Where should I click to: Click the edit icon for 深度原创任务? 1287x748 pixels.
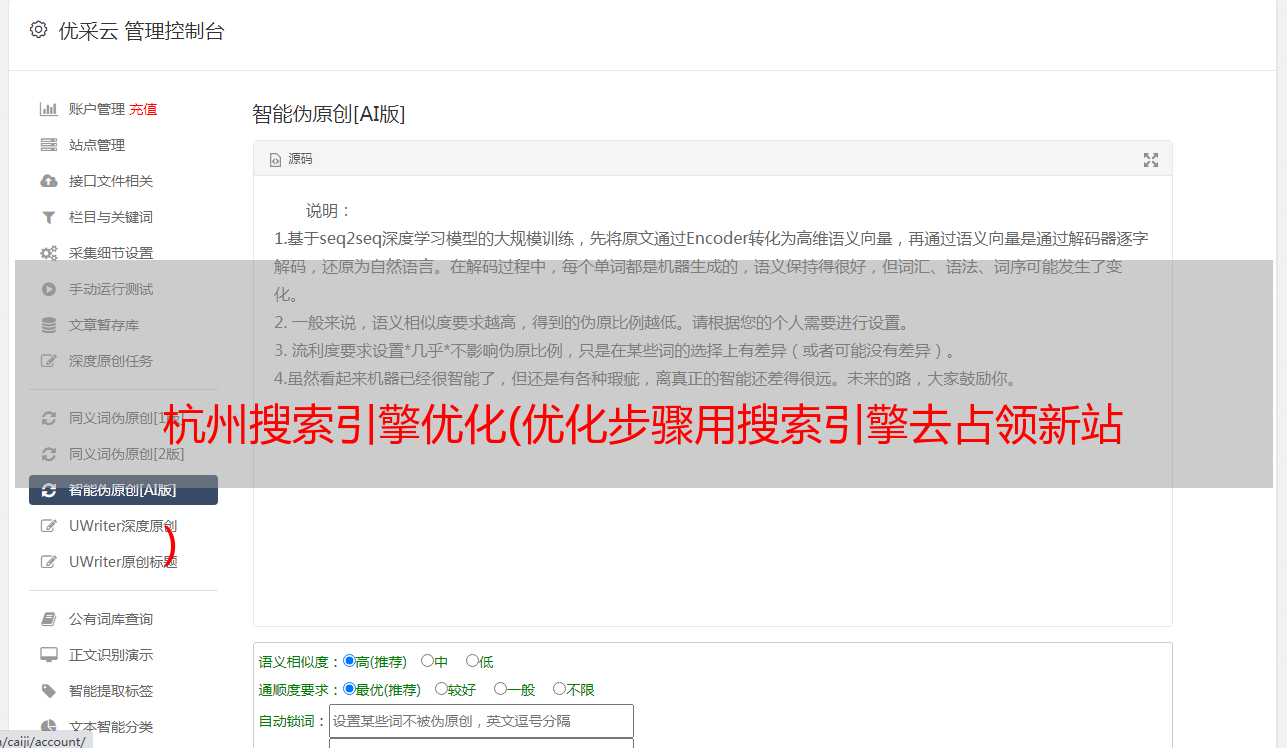48,361
